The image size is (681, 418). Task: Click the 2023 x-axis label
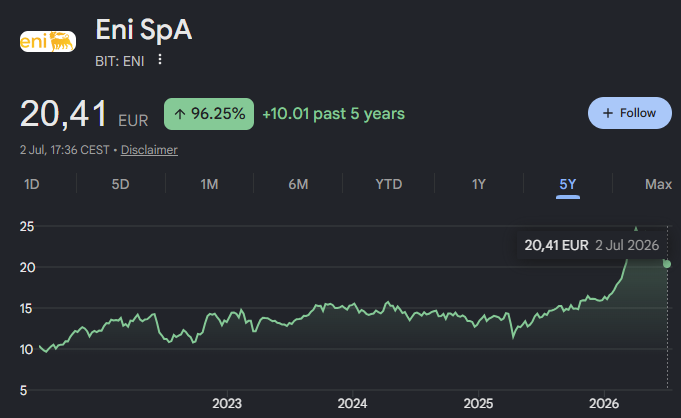point(227,404)
